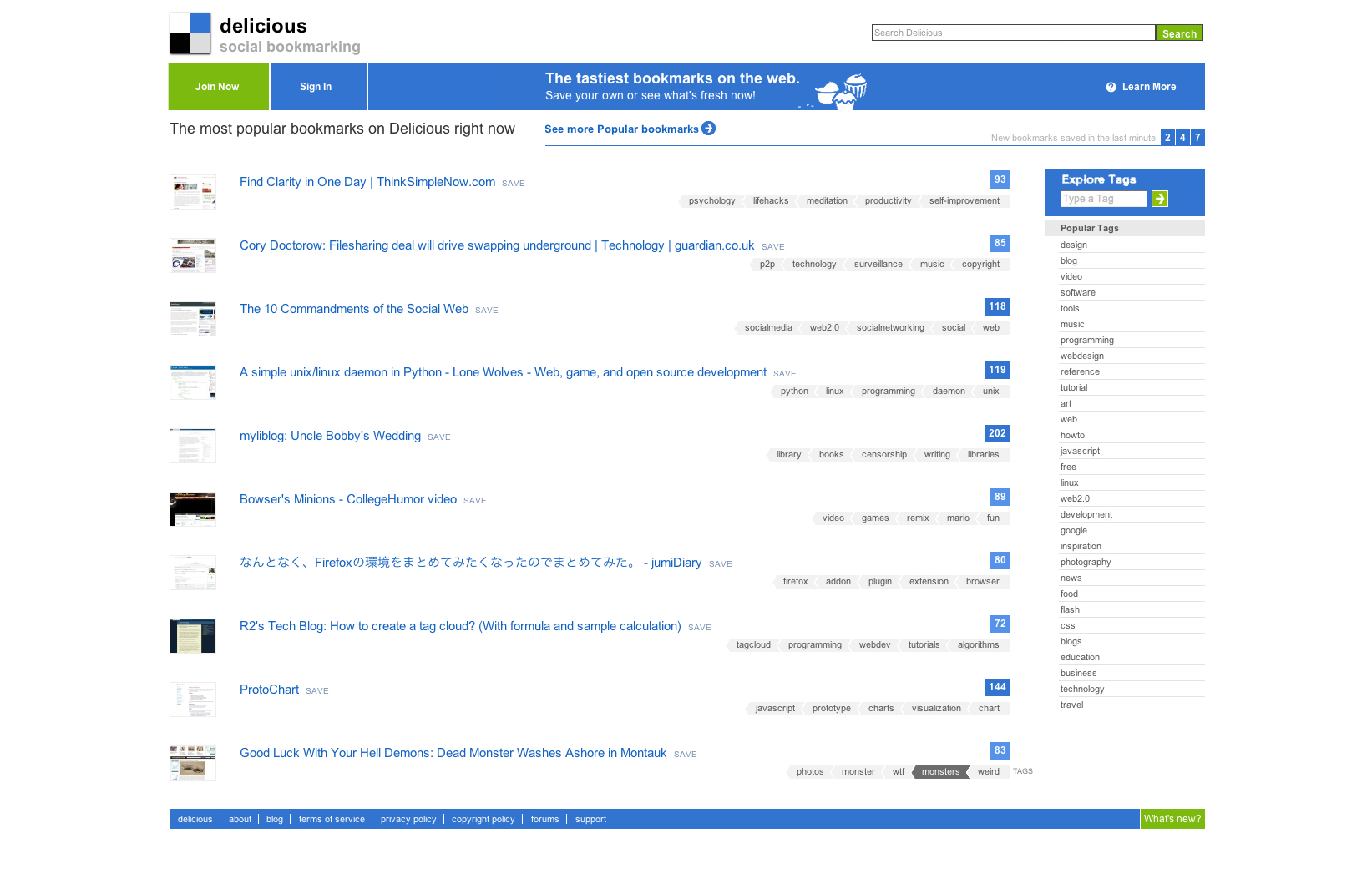
Task: Select the daemon tag
Action: [949, 392]
